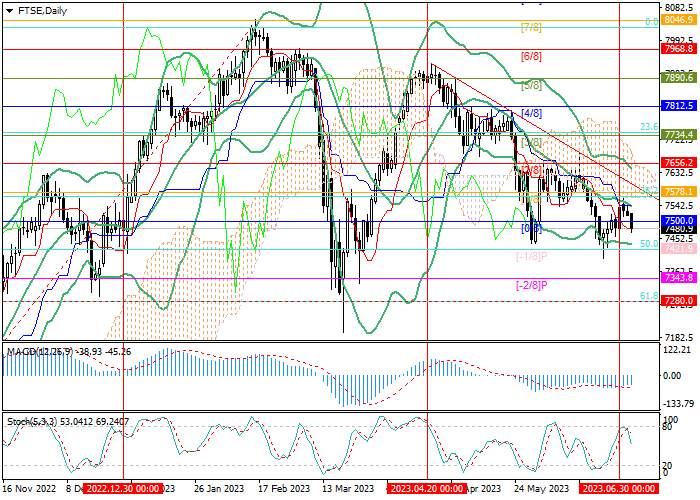The height and width of the screenshot is (500, 700).
Task: Select the FTSE,Daily chart title text
Action: coord(42,11)
